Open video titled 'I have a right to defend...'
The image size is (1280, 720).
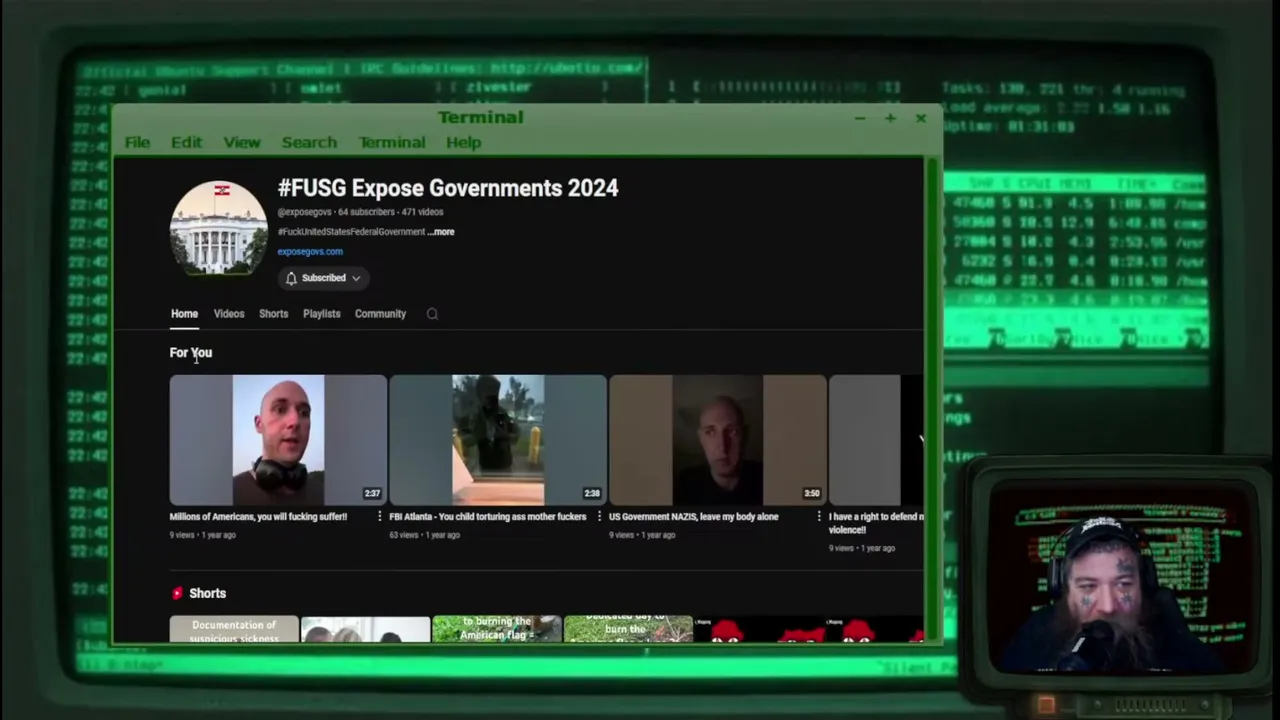tap(876, 523)
